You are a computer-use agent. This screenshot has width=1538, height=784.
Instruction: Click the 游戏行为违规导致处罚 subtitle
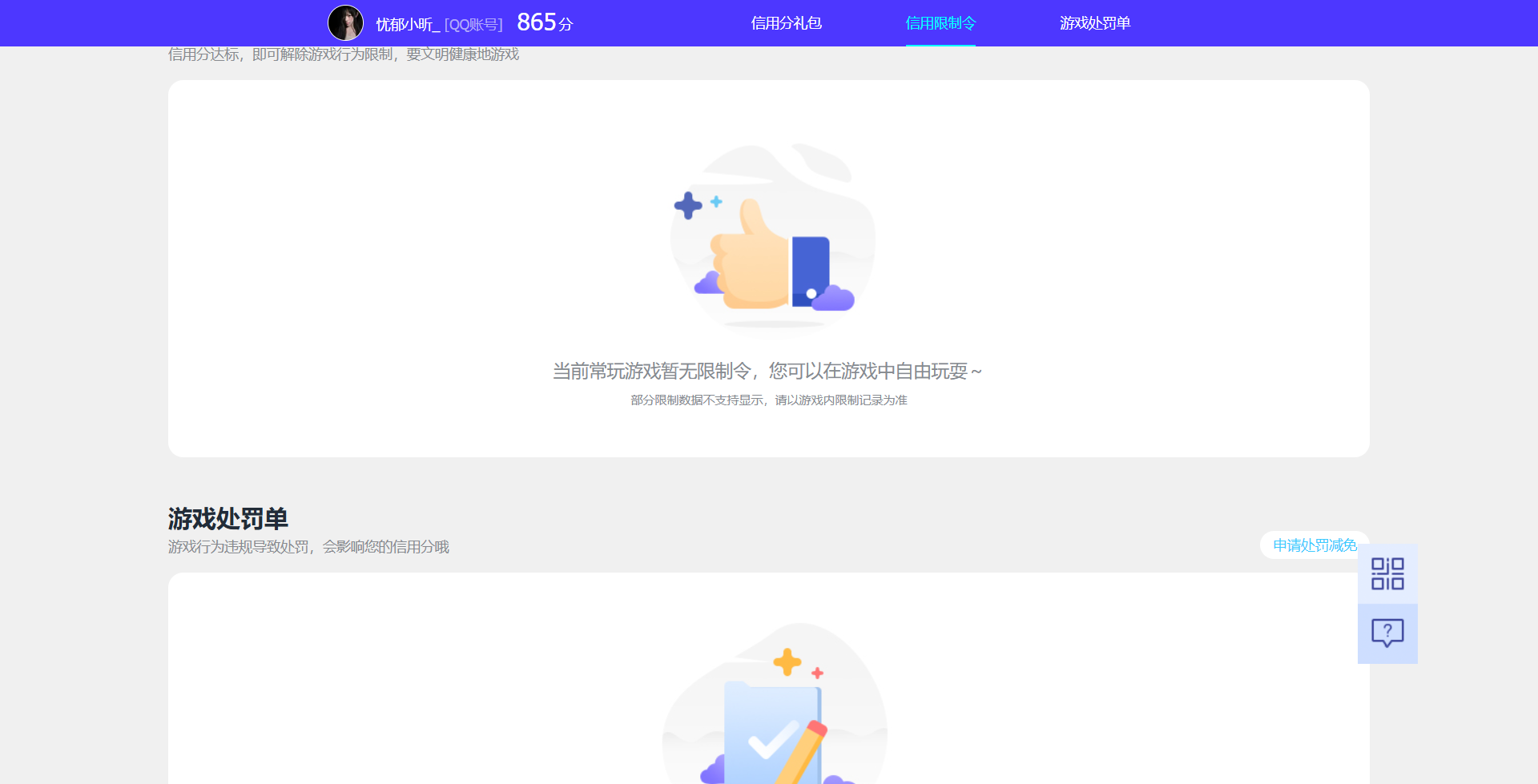(x=308, y=546)
